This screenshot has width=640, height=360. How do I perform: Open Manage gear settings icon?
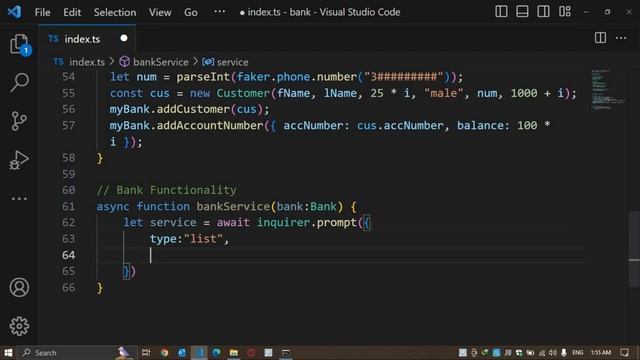(x=19, y=326)
